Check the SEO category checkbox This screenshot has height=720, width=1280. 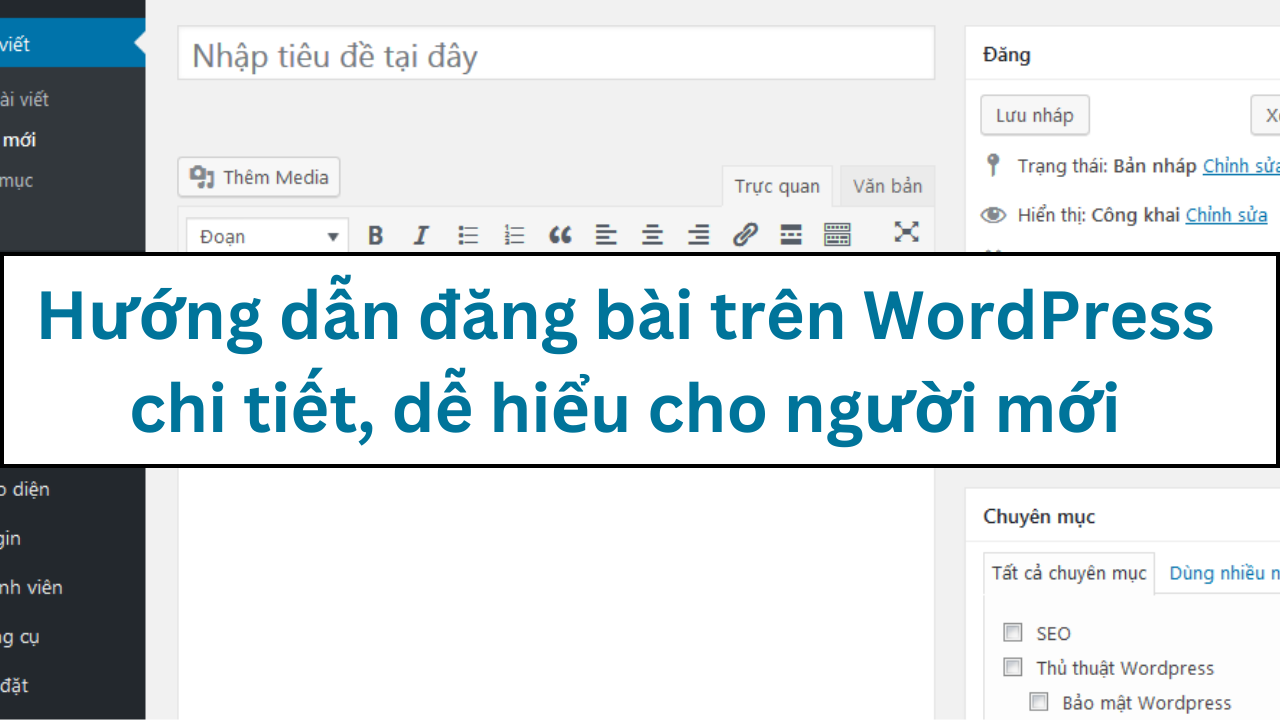[1012, 632]
